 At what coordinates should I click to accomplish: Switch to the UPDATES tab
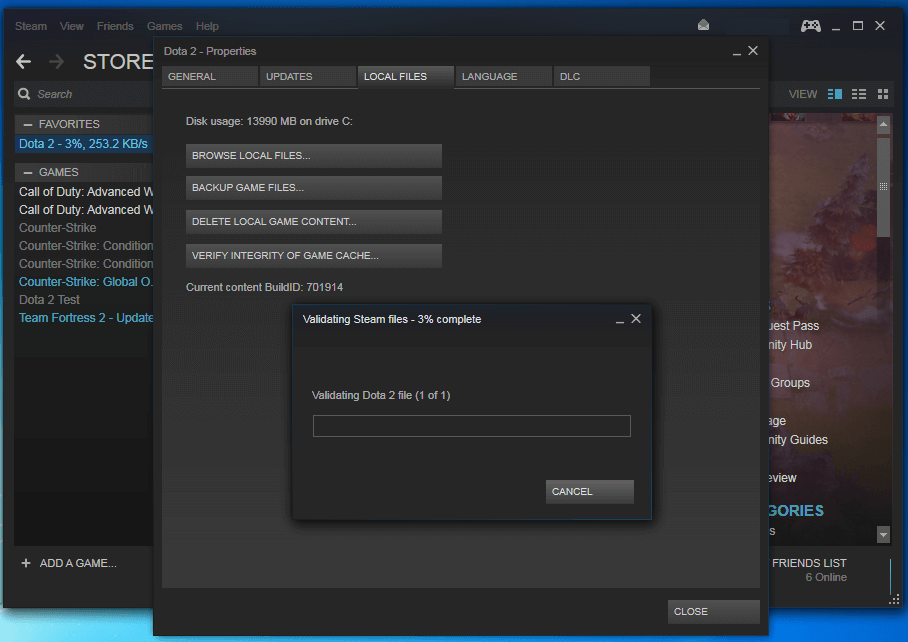pyautogui.click(x=307, y=76)
